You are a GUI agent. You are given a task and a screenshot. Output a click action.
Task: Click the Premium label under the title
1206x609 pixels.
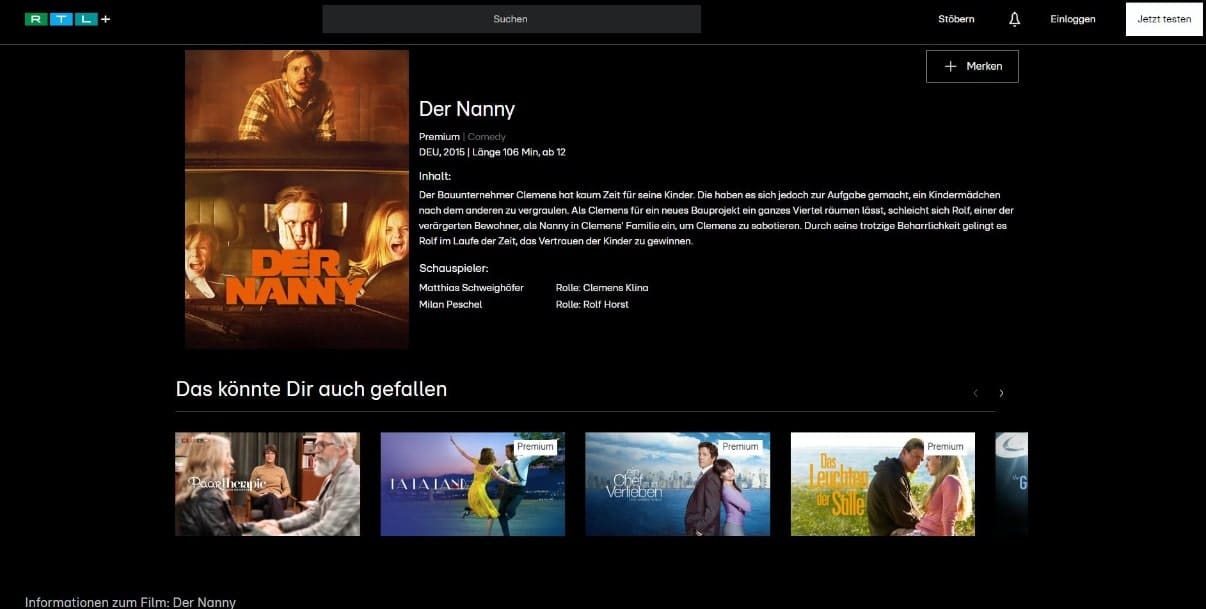pyautogui.click(x=439, y=137)
